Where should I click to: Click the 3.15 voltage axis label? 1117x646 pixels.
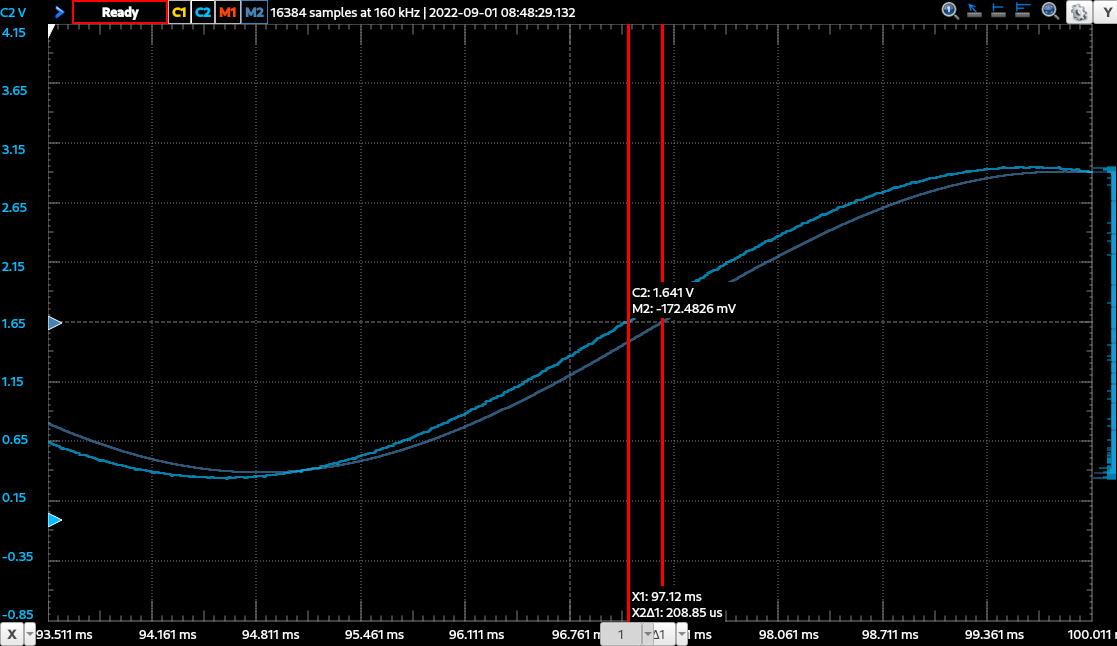point(14,149)
